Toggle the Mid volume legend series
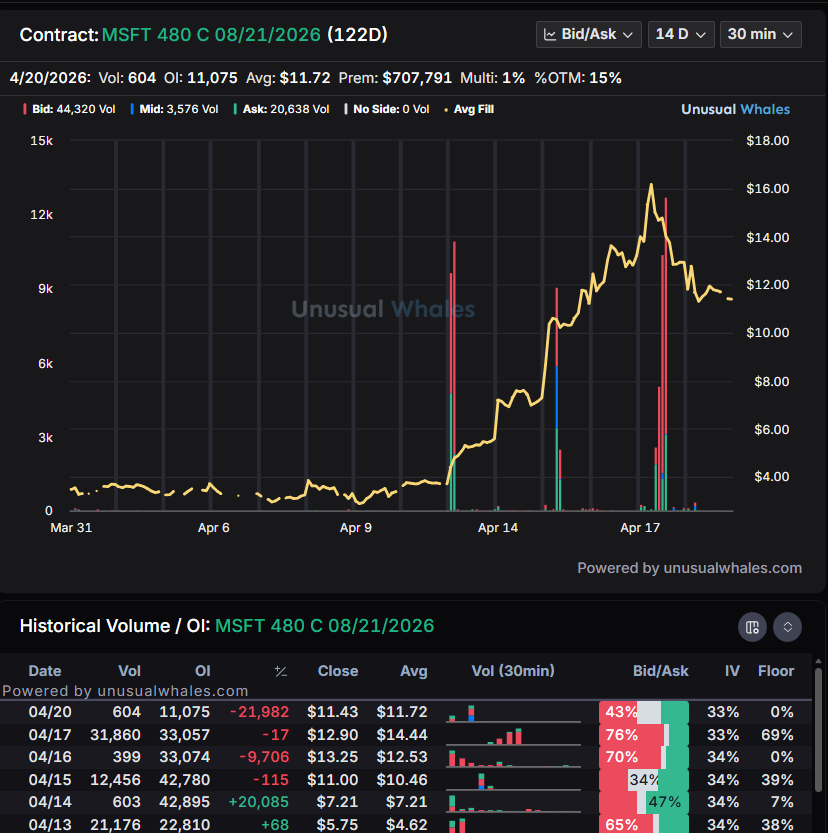This screenshot has width=828, height=833. pos(174,109)
